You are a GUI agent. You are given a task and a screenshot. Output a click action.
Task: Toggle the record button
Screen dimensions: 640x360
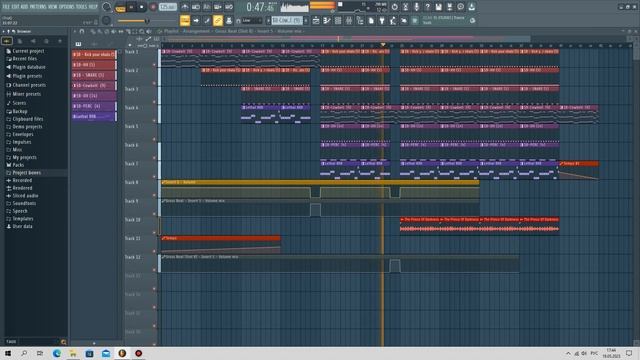[153, 7]
